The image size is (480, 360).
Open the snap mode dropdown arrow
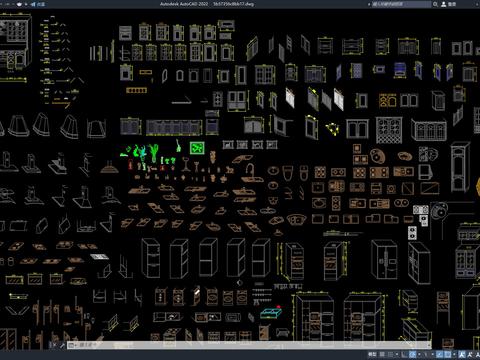(397, 354)
